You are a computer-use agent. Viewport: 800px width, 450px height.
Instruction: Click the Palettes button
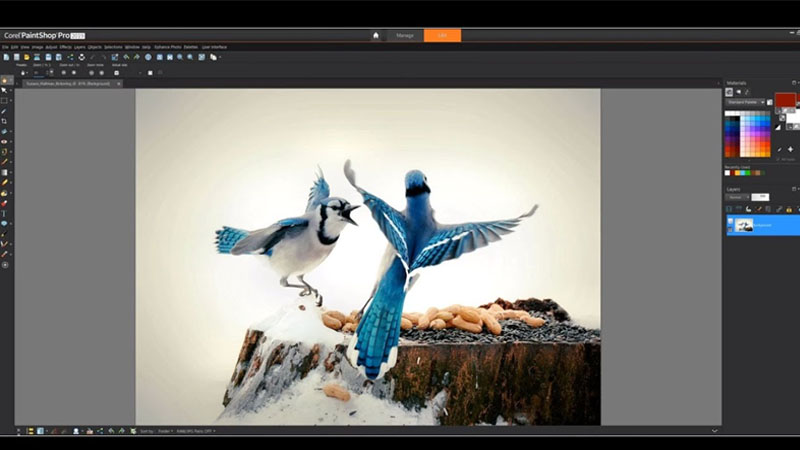190,47
